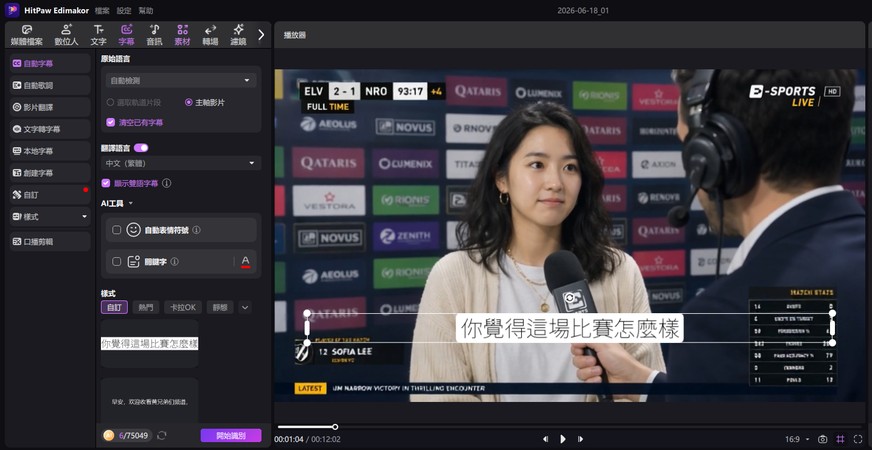
Task: Choose the second subtitle style preview thumbnail
Action: 150,400
